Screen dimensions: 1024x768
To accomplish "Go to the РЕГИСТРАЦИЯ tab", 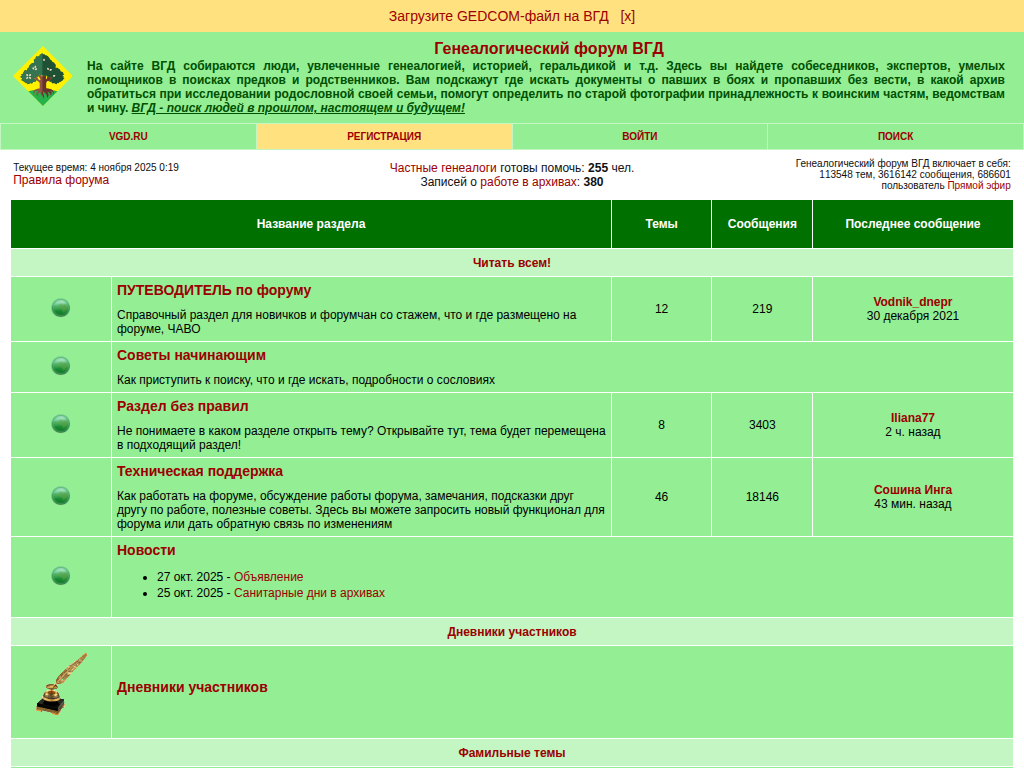I will 384,136.
